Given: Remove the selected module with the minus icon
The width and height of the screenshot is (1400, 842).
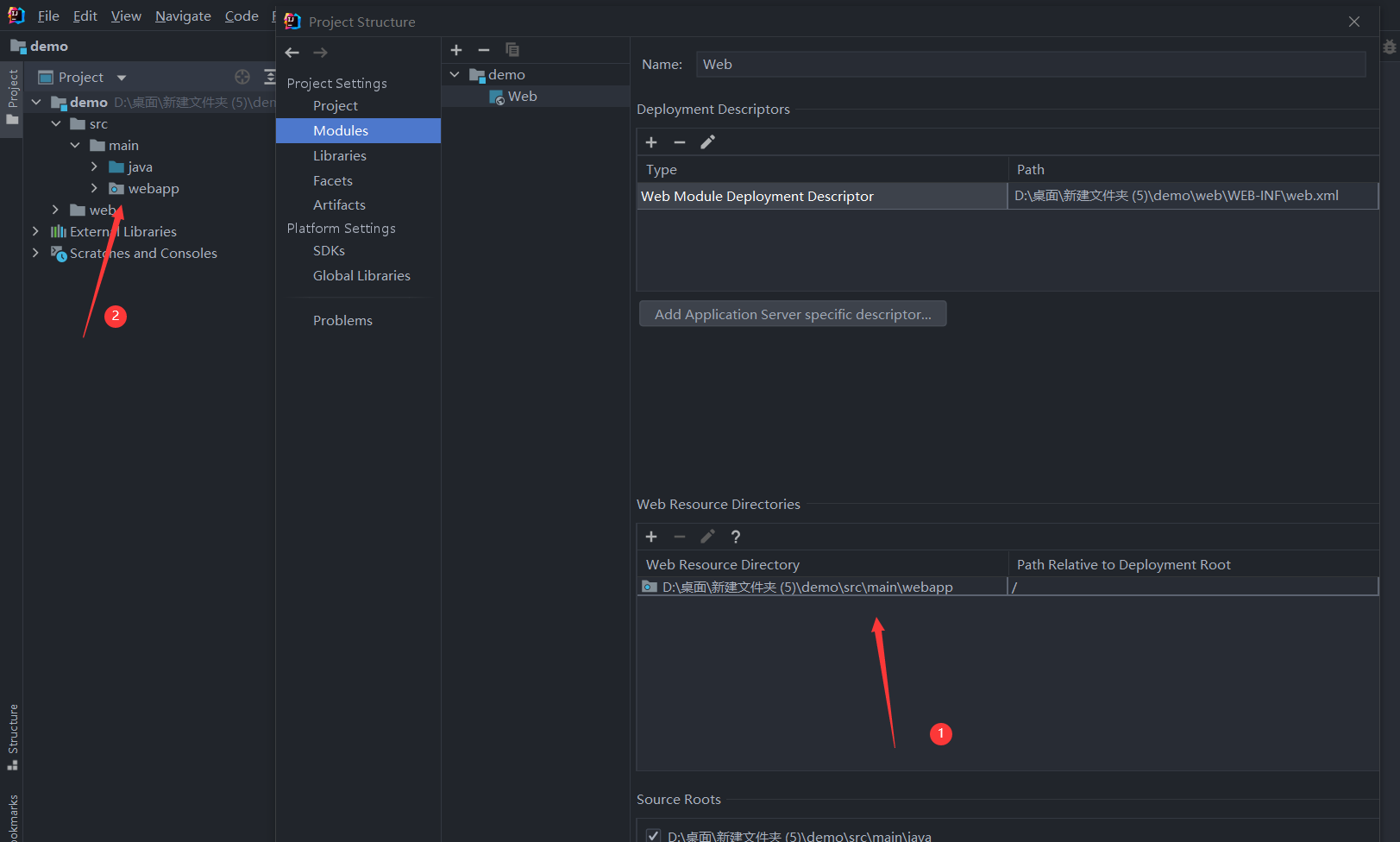Looking at the screenshot, I should point(484,50).
